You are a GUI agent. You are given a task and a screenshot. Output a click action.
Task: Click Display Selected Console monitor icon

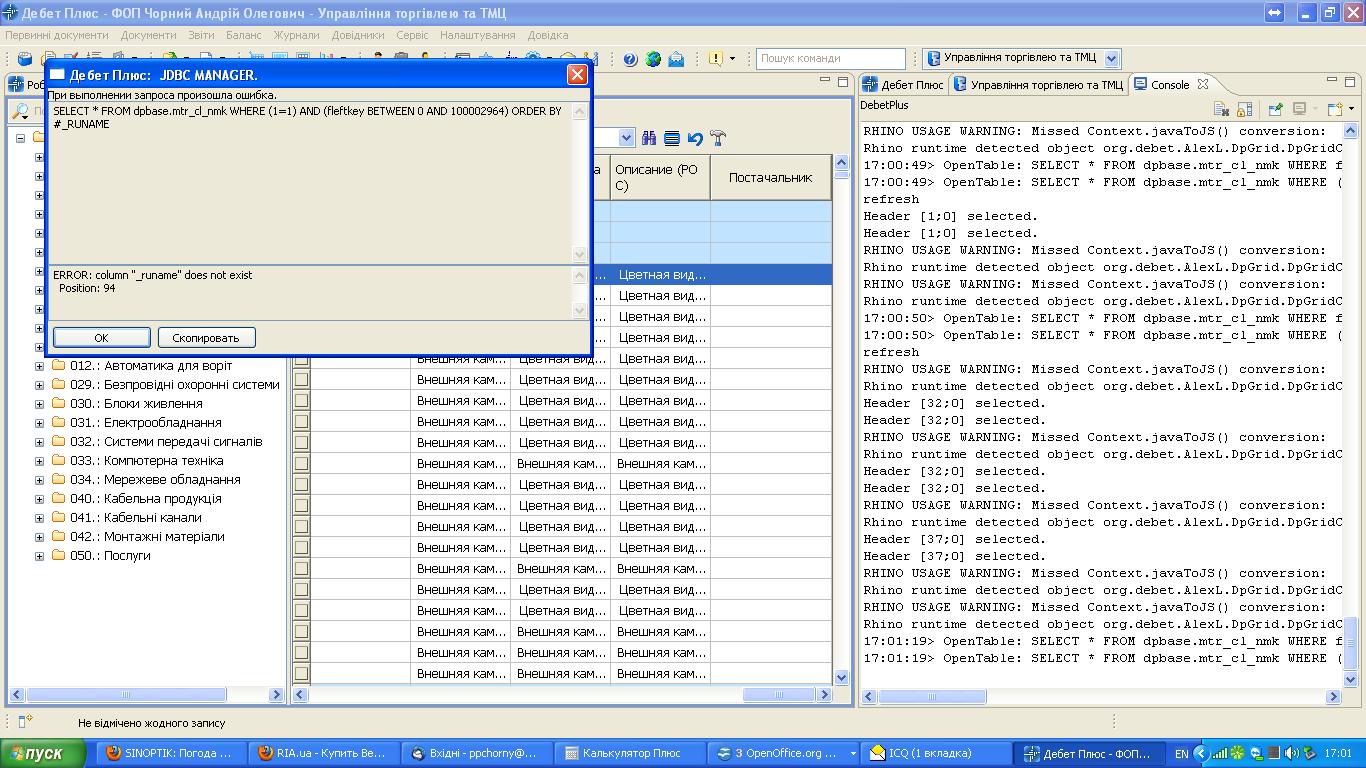click(x=1299, y=108)
